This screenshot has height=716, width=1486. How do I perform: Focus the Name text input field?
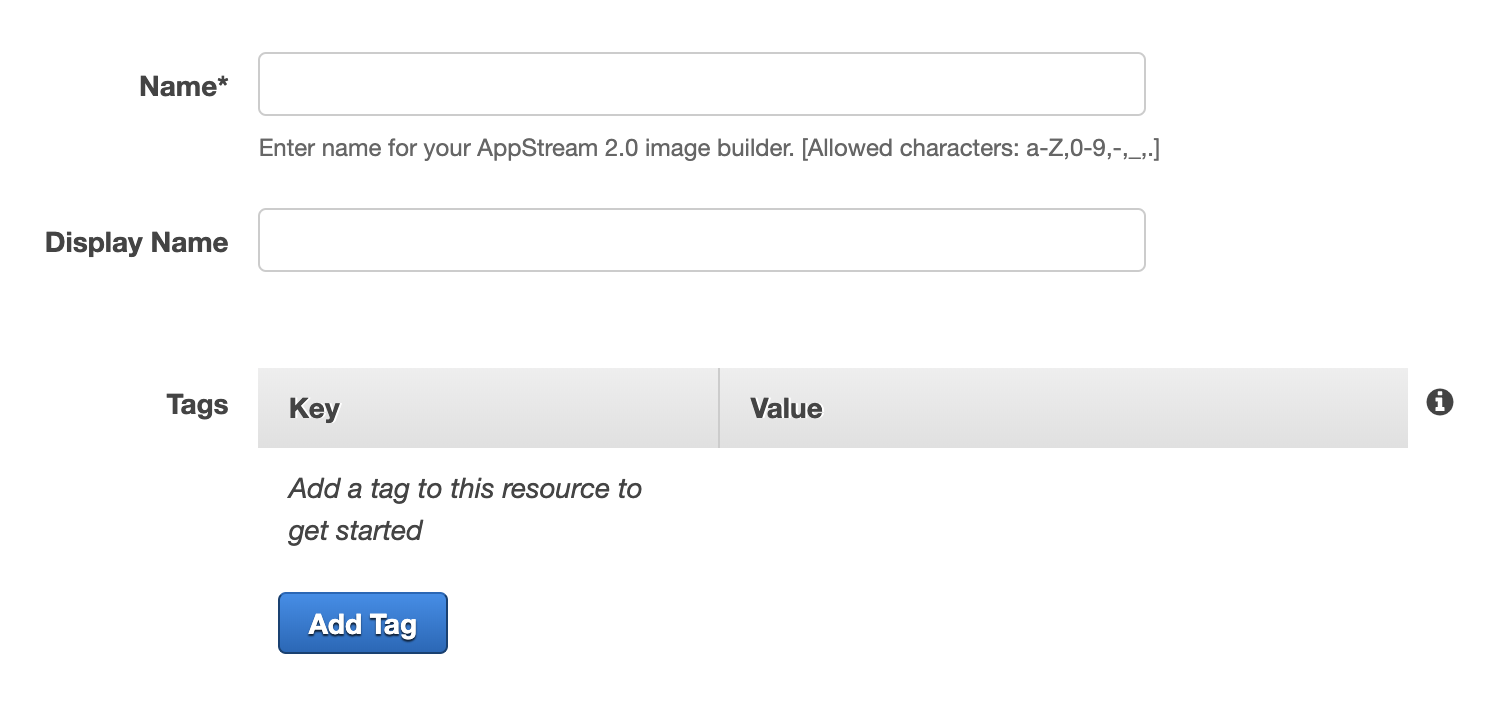701,84
